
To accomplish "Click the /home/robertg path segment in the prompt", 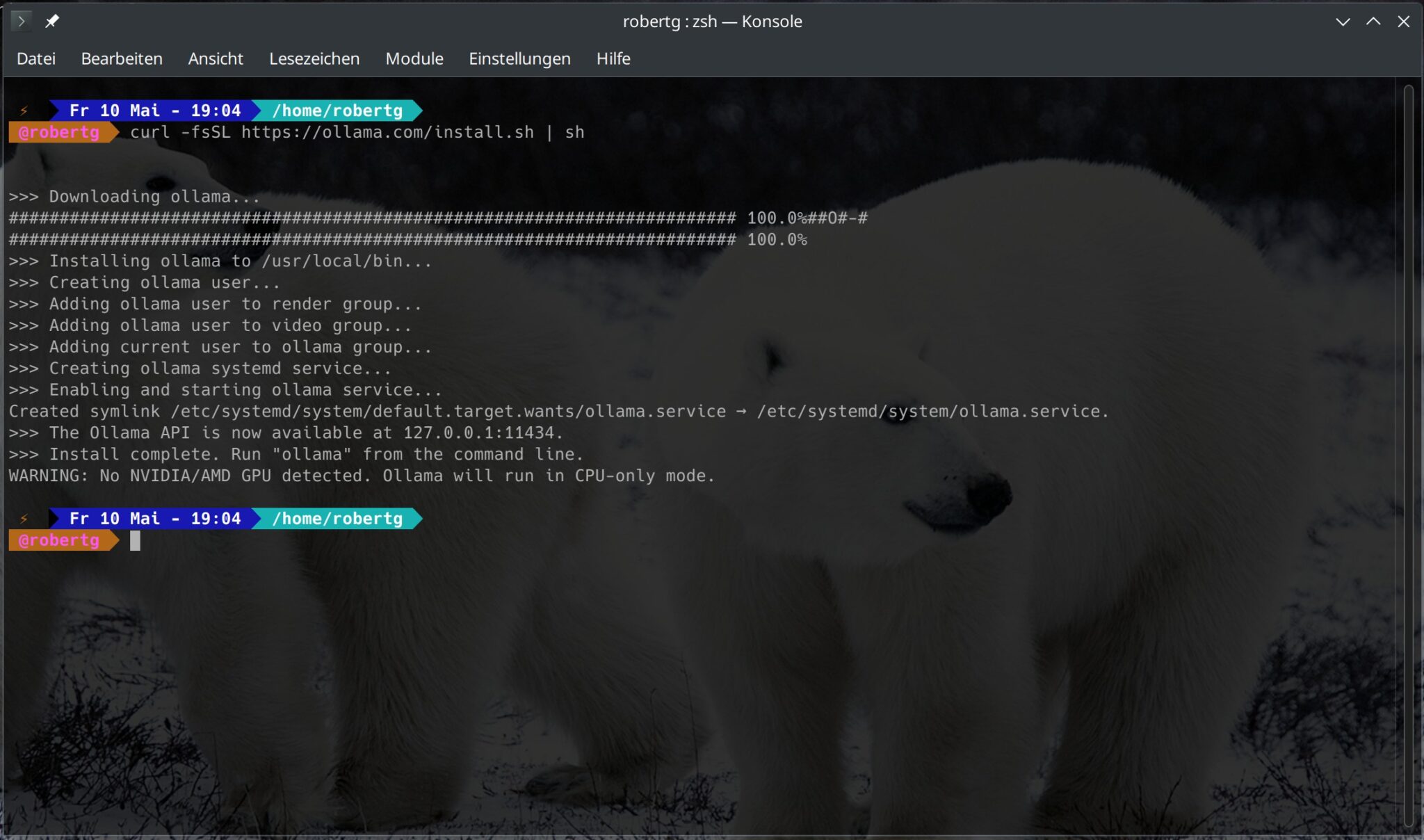I will point(337,110).
